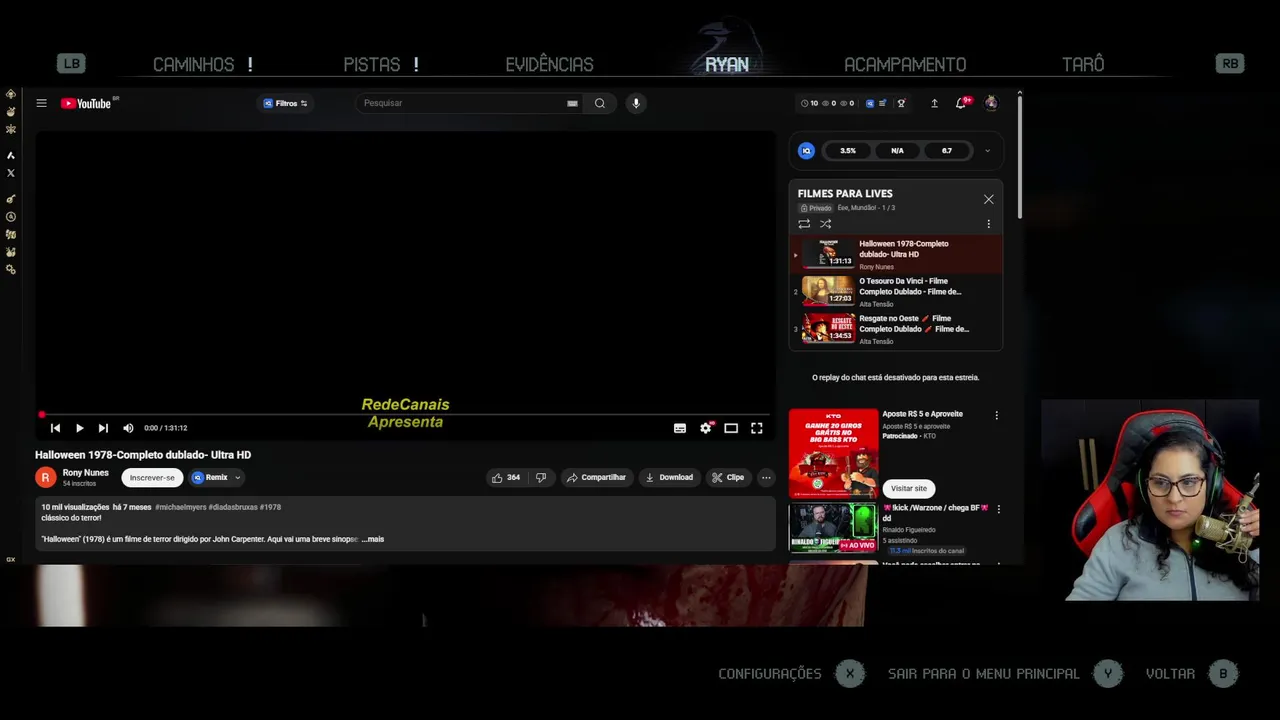The width and height of the screenshot is (1280, 720).
Task: Open the KTO ad thumbnail
Action: 833,453
